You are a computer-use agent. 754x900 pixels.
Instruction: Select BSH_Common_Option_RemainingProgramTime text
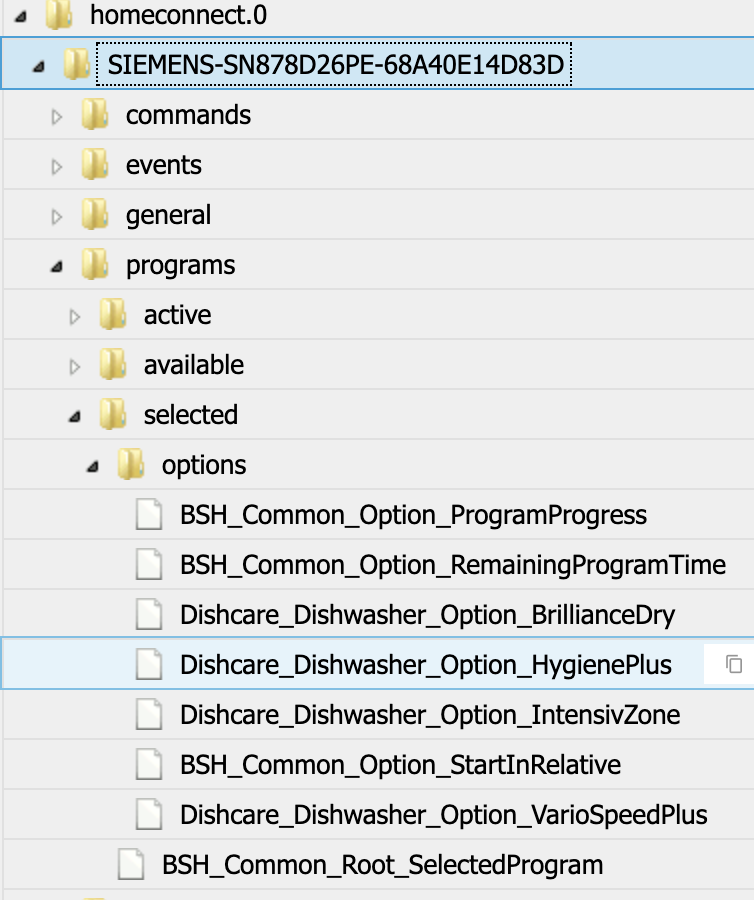coord(453,565)
